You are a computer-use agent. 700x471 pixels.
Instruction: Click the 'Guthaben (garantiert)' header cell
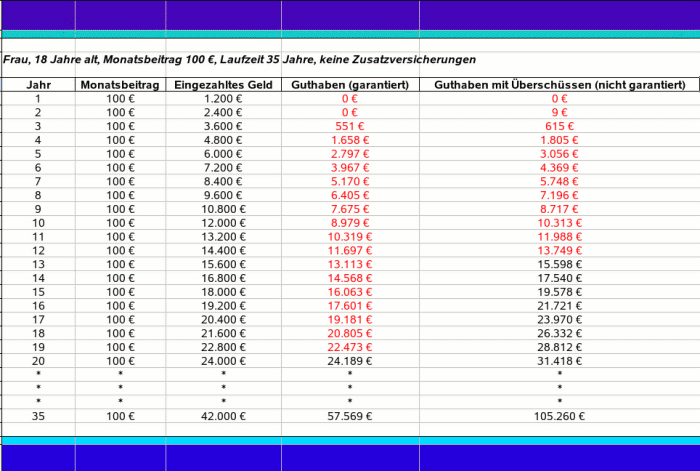pos(350,85)
